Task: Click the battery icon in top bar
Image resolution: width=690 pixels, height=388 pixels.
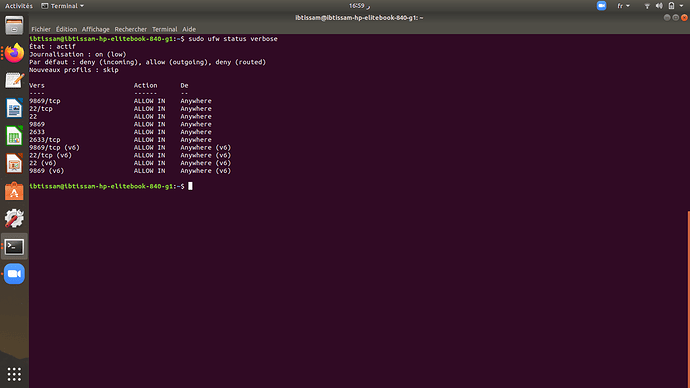Action: pyautogui.click(x=671, y=6)
